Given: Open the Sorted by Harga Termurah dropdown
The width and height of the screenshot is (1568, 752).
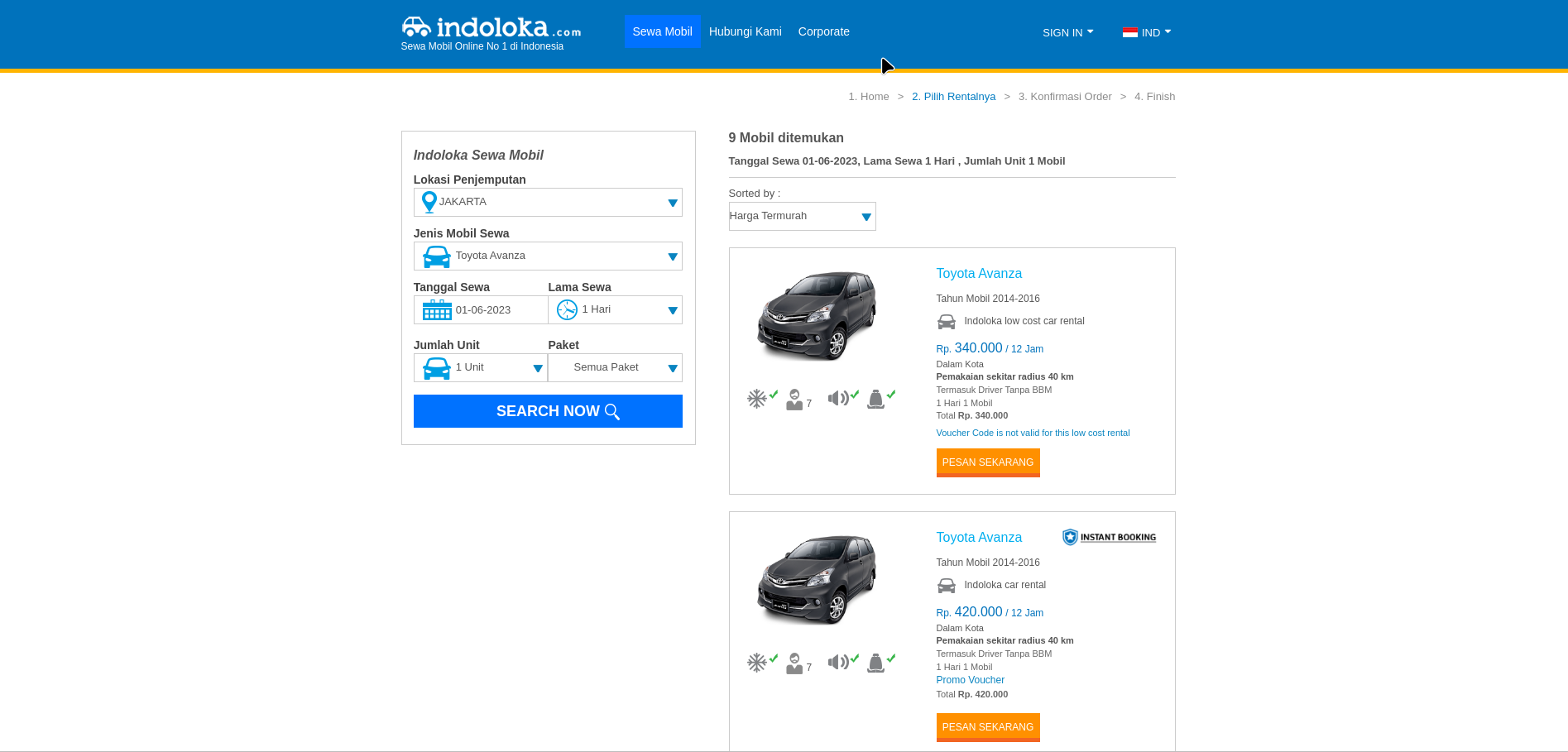Looking at the screenshot, I should [x=802, y=216].
